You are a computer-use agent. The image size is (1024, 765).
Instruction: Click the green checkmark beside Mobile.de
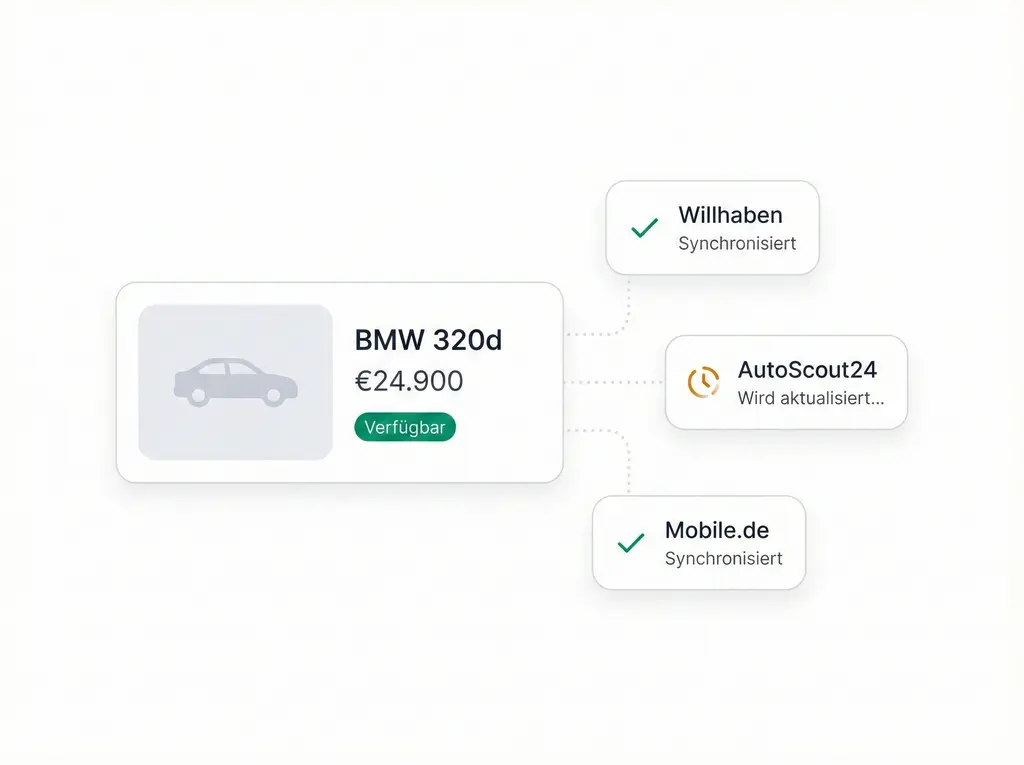[631, 543]
